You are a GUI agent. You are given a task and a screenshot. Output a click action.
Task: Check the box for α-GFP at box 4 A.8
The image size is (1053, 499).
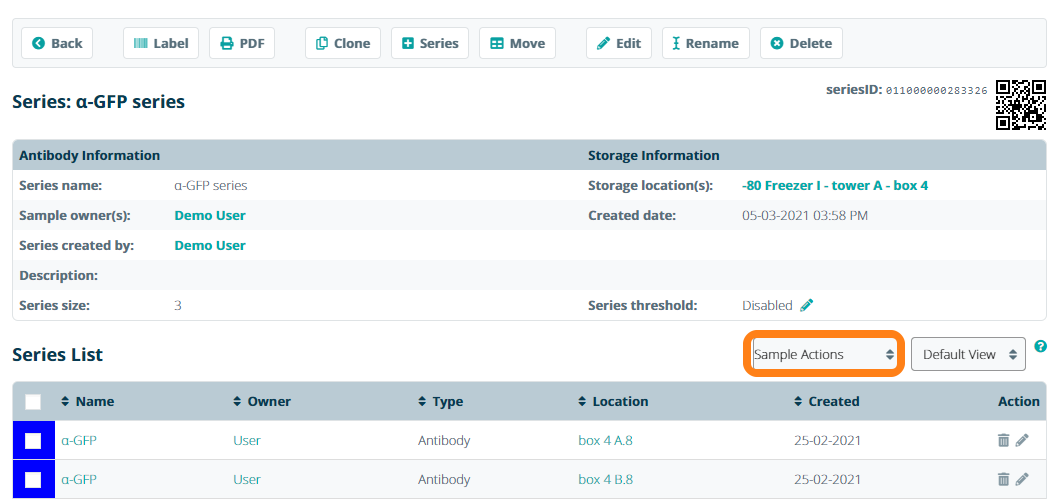pyautogui.click(x=33, y=440)
